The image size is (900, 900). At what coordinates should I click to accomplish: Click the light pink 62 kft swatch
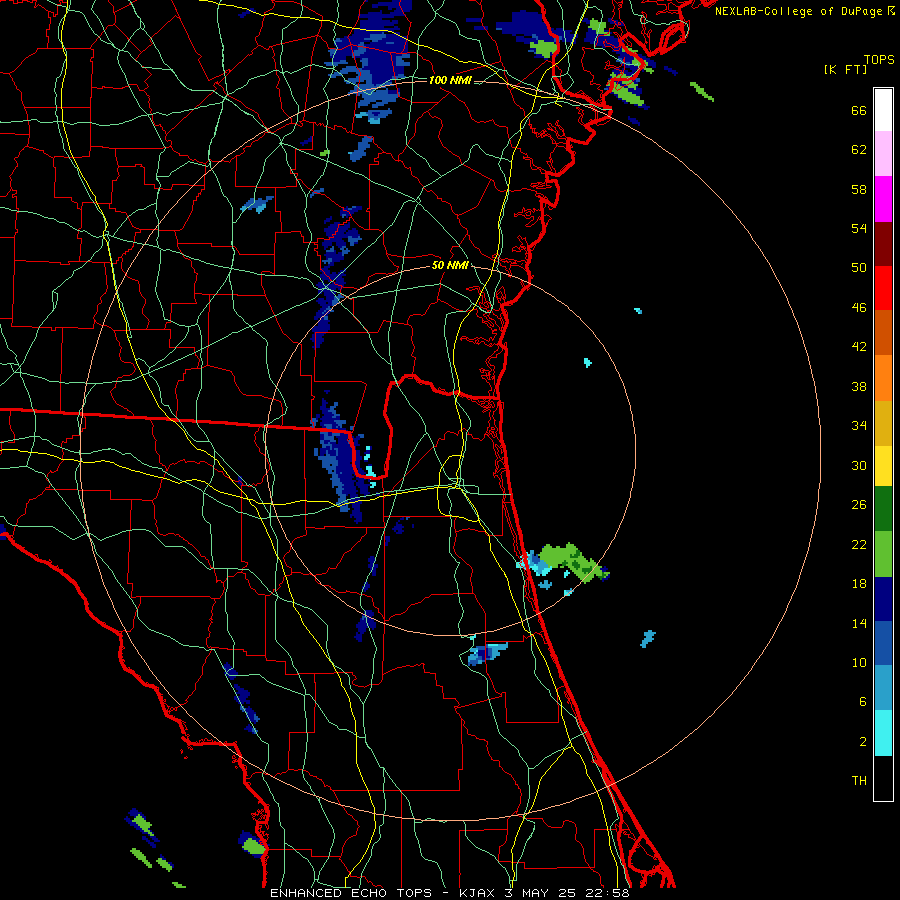[883, 154]
